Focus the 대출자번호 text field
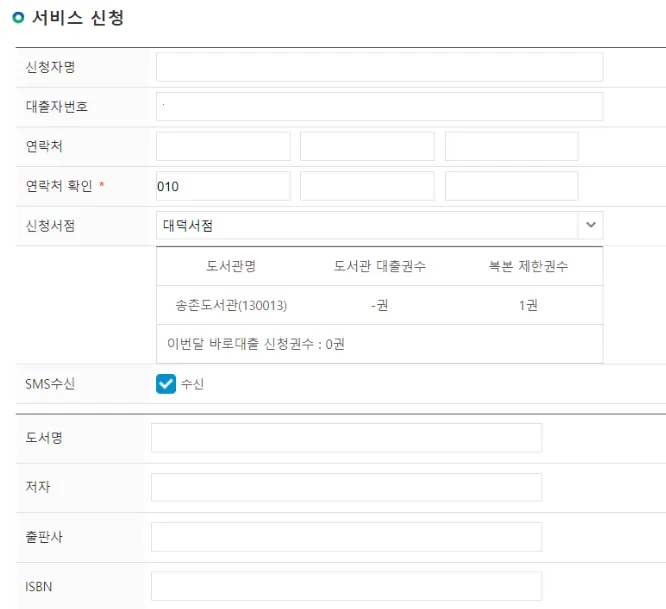The height and width of the screenshot is (609, 666). tap(379, 106)
